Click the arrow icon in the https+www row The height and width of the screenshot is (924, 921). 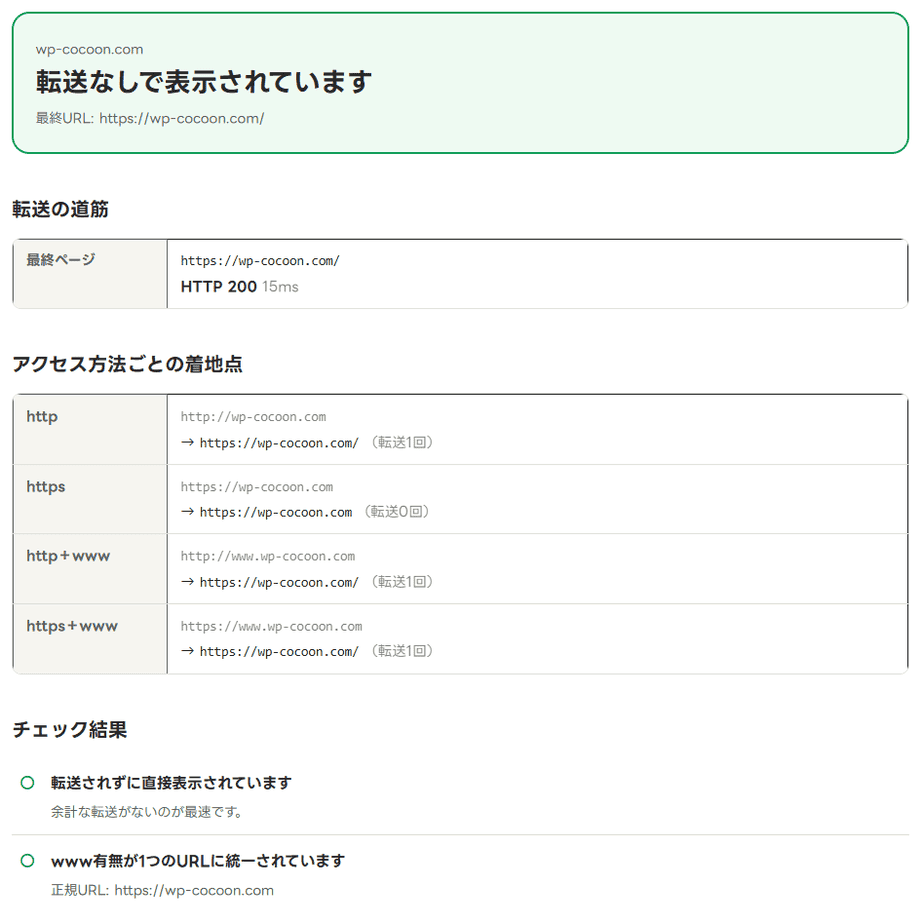(187, 651)
